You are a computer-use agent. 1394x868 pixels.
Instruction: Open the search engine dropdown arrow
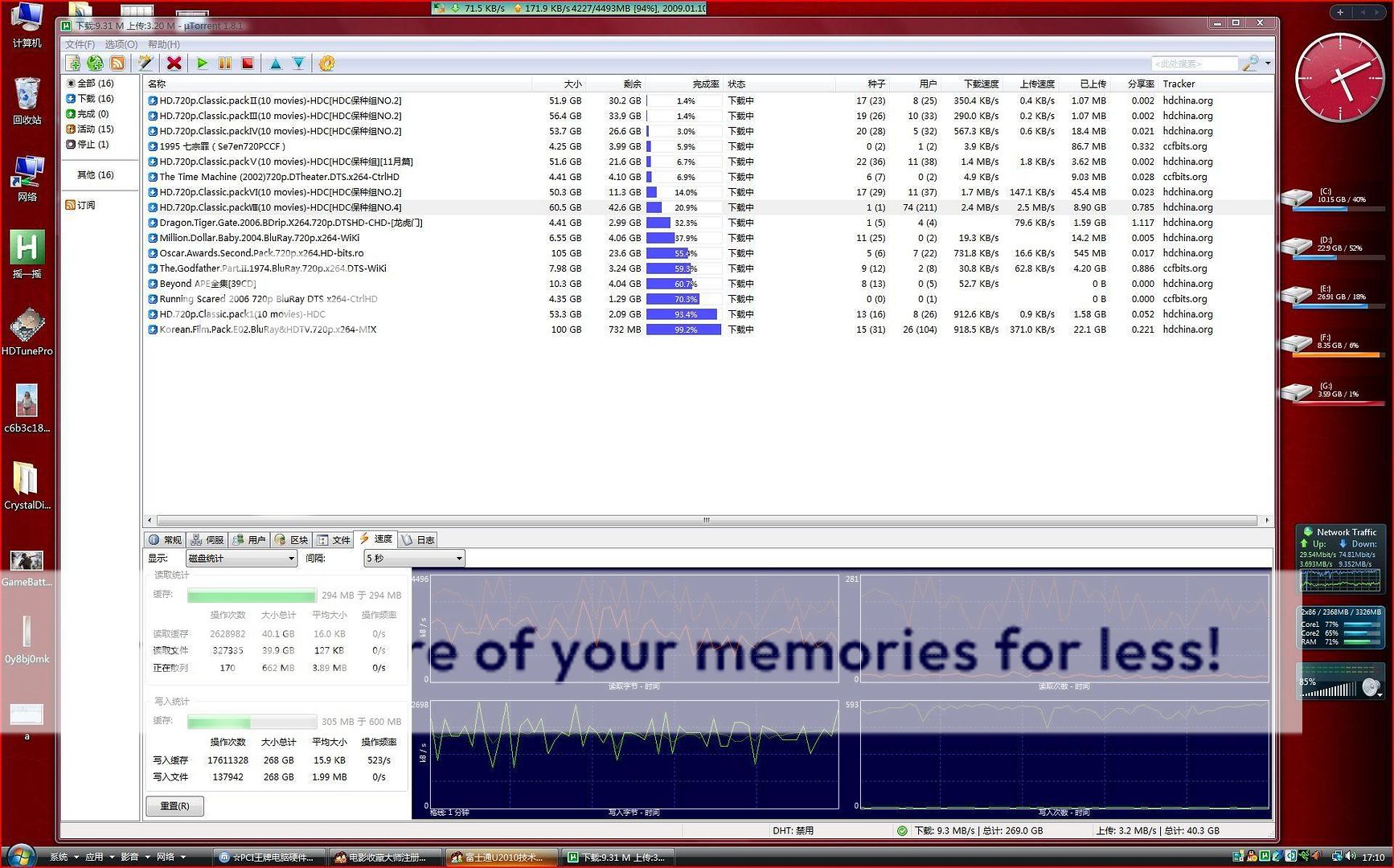pos(1268,63)
